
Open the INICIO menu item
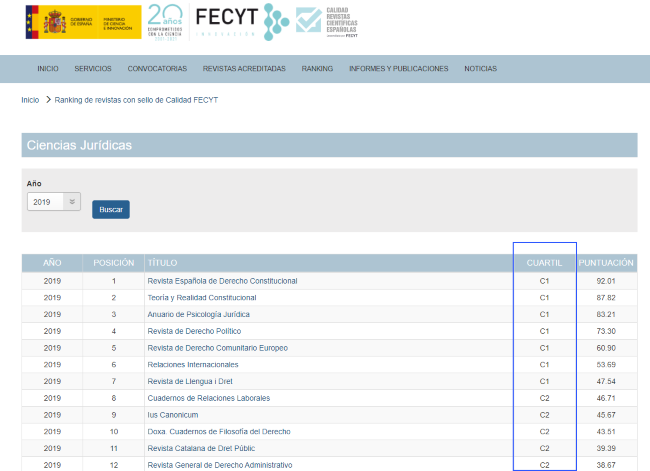click(48, 69)
